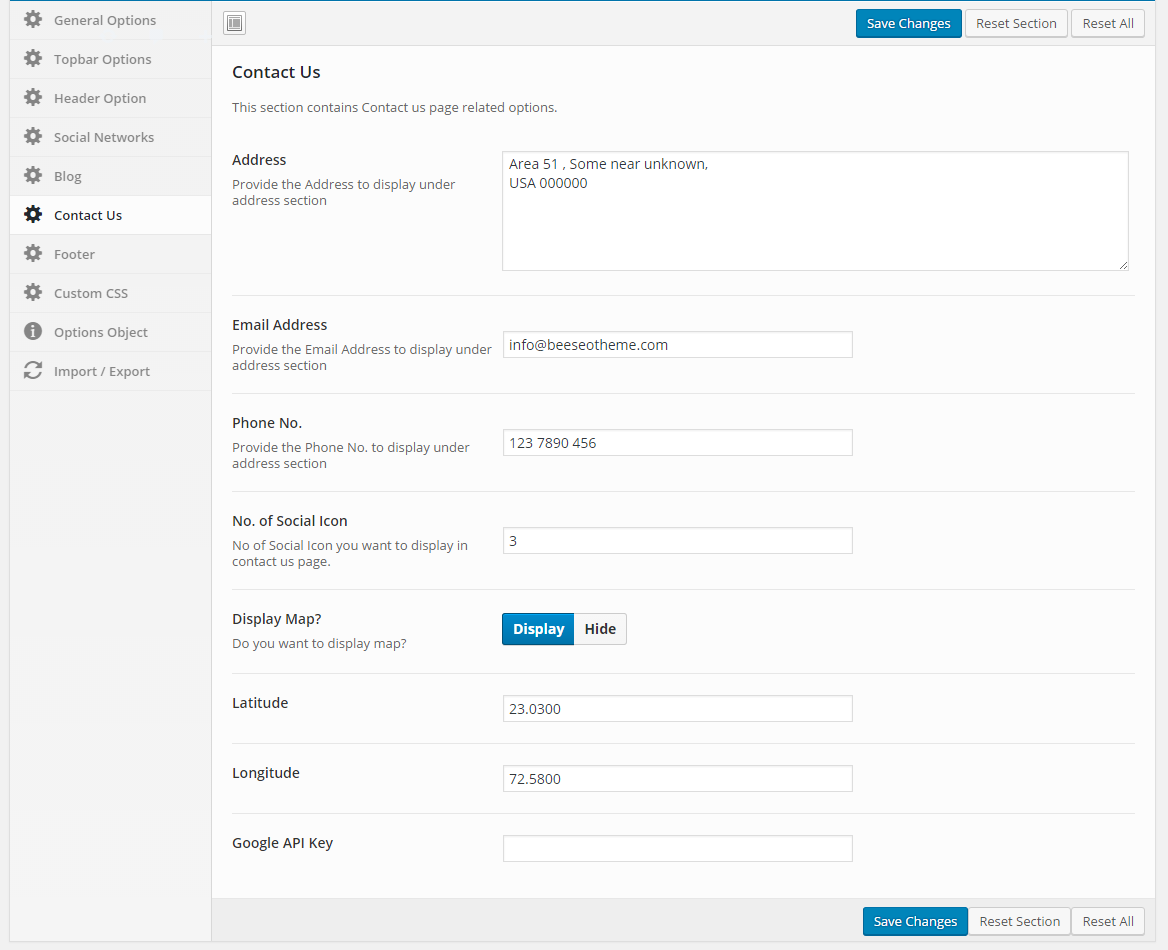Open the Blog settings section

[68, 176]
